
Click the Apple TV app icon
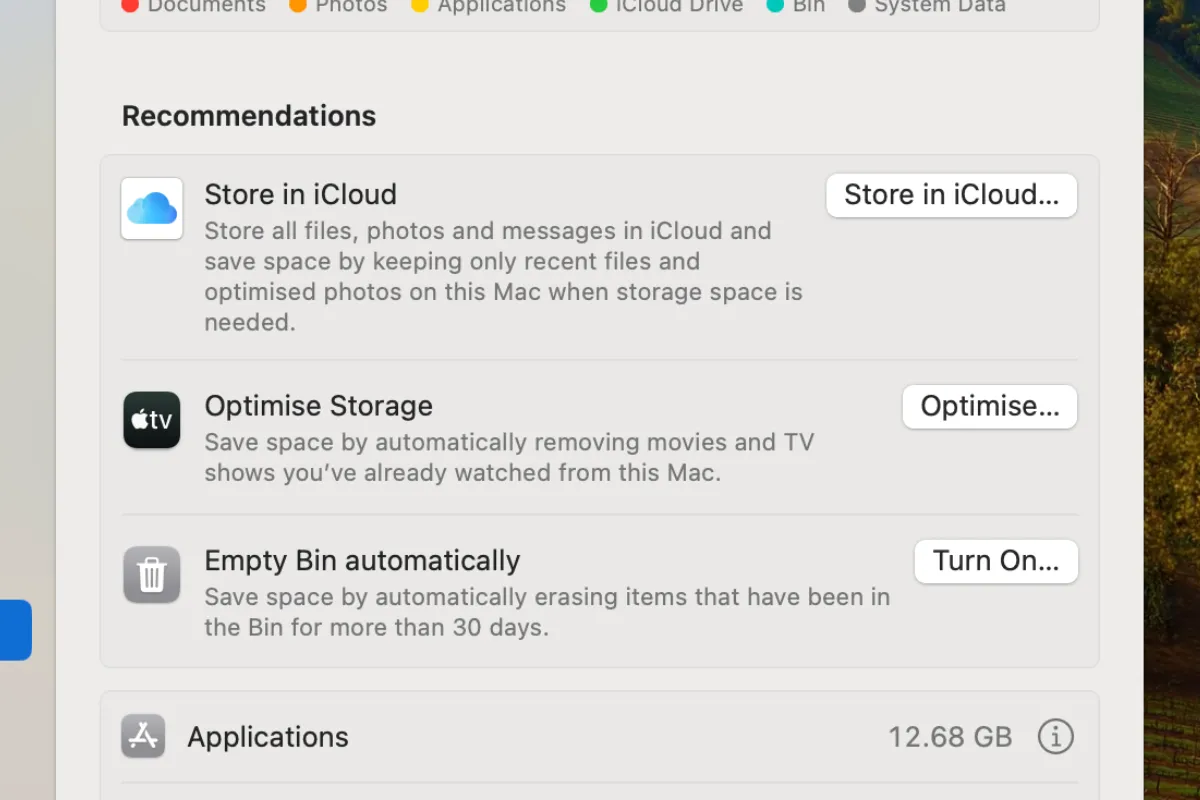(152, 420)
